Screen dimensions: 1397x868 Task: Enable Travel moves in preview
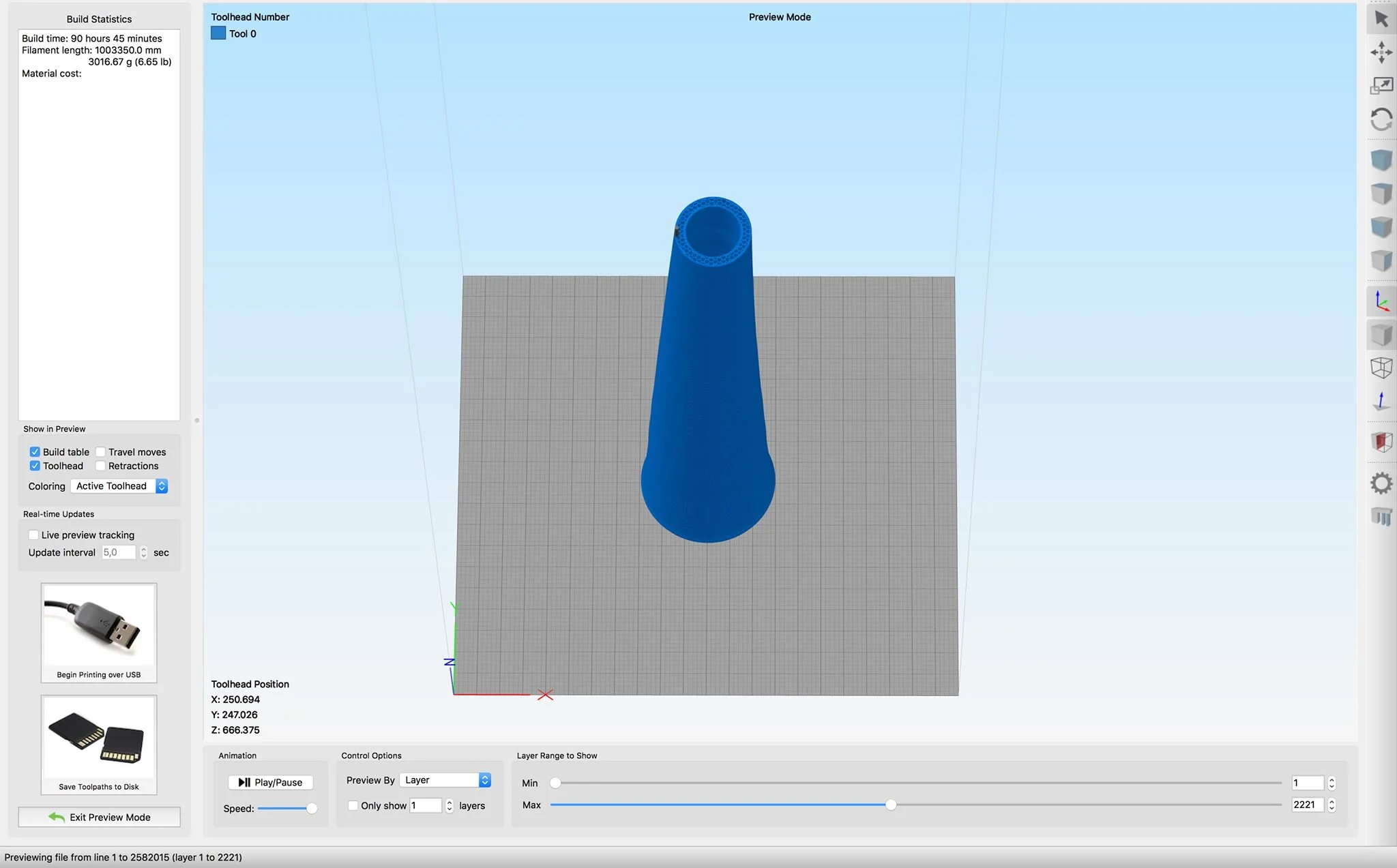point(101,452)
